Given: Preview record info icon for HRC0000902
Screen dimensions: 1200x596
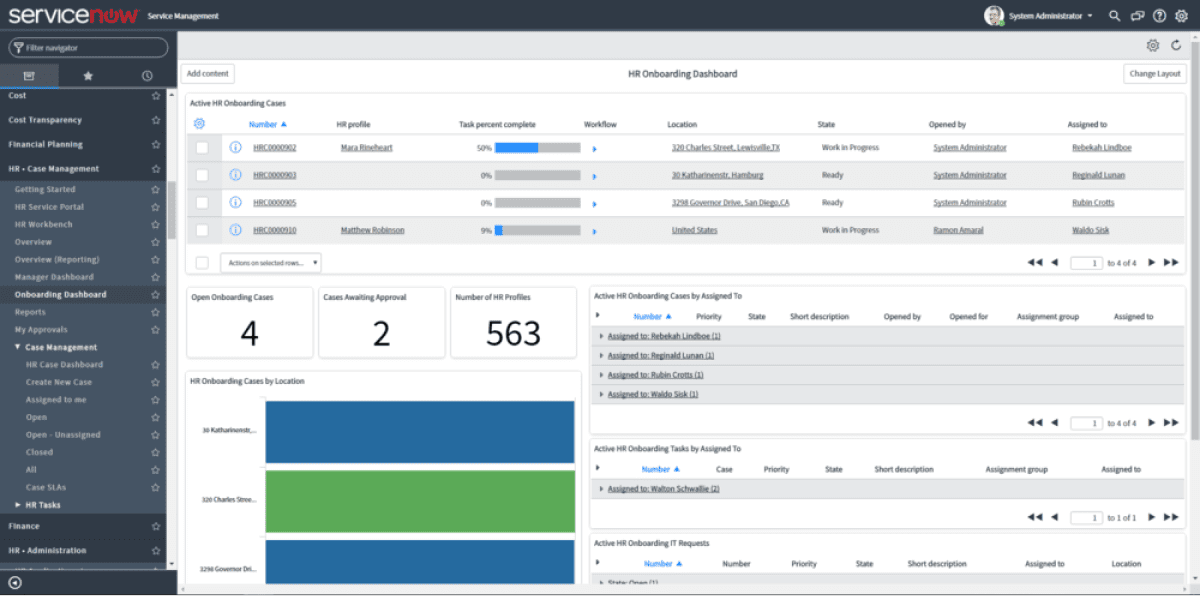Looking at the screenshot, I should (236, 147).
